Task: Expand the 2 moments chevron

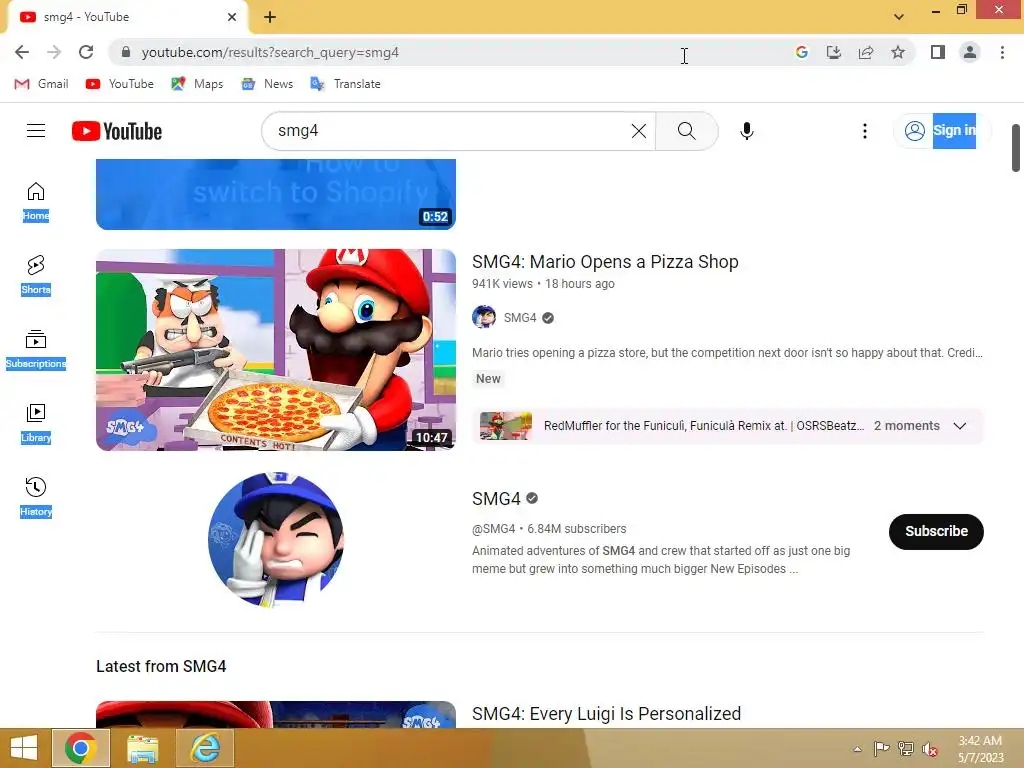Action: coord(959,426)
